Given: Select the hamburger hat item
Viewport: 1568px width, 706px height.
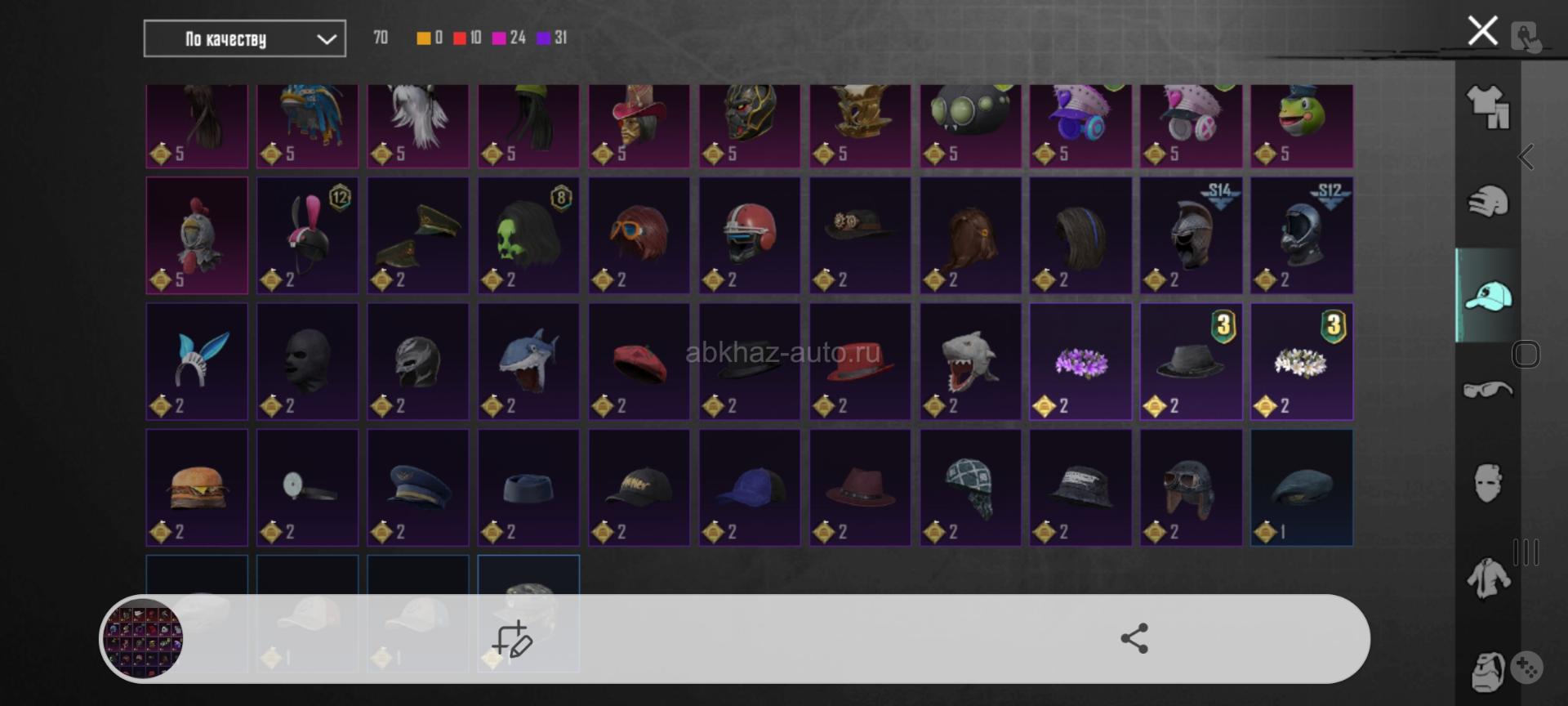Looking at the screenshot, I should click(x=197, y=488).
